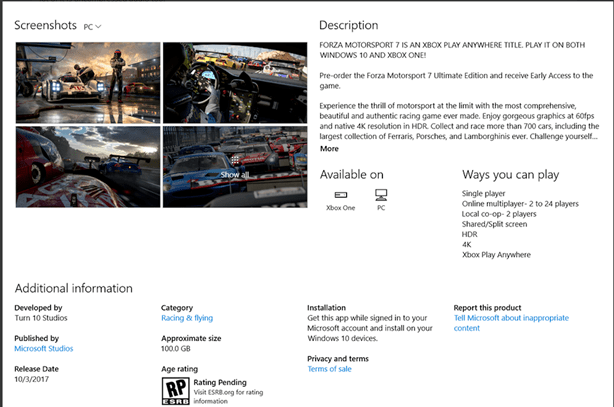This screenshot has width=614, height=407.
Task: Click the Show all screenshots text
Action: pyautogui.click(x=235, y=173)
